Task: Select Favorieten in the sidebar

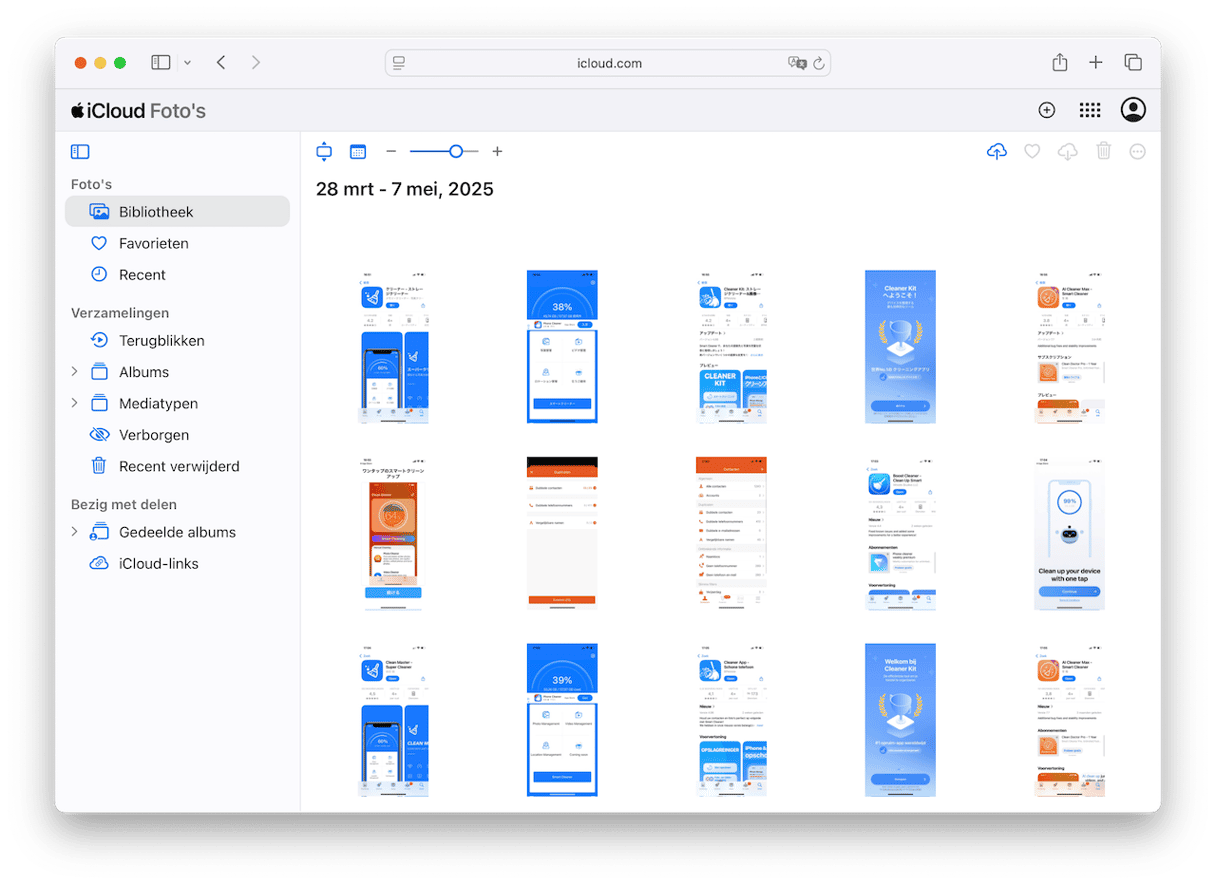Action: (153, 243)
